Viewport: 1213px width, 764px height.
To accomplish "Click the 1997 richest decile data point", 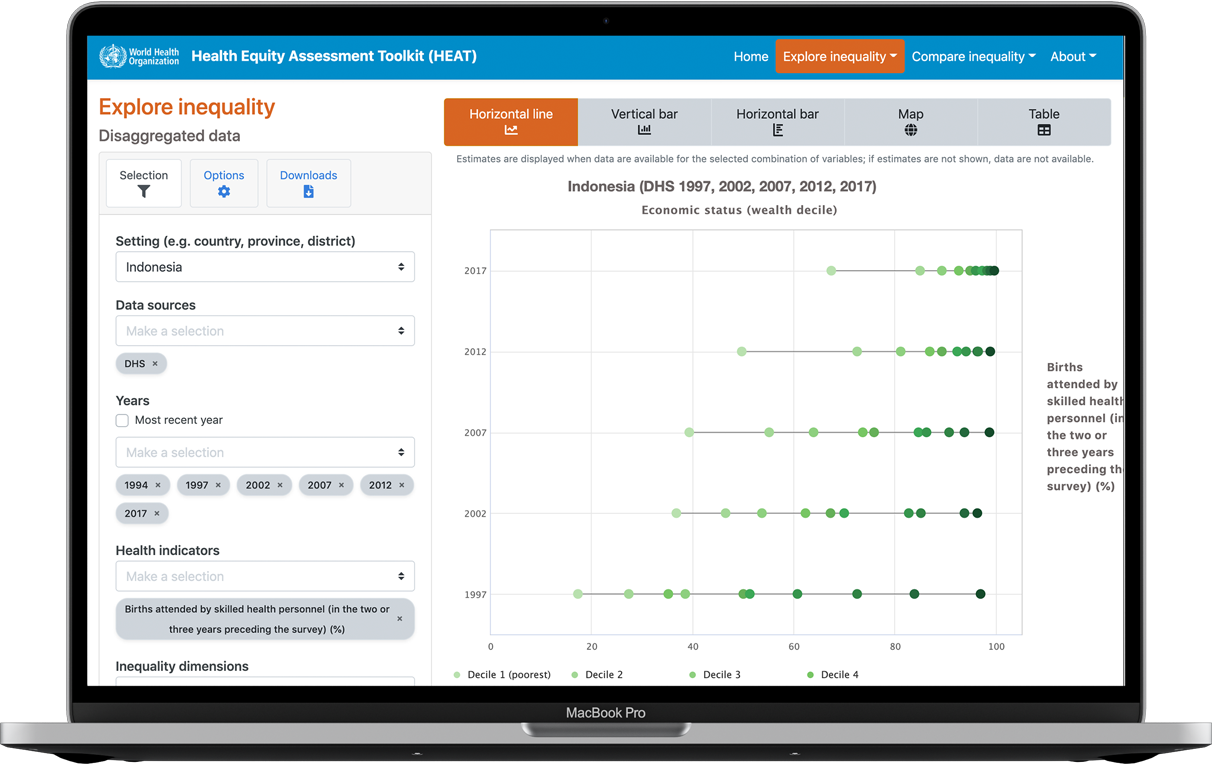I will (981, 594).
